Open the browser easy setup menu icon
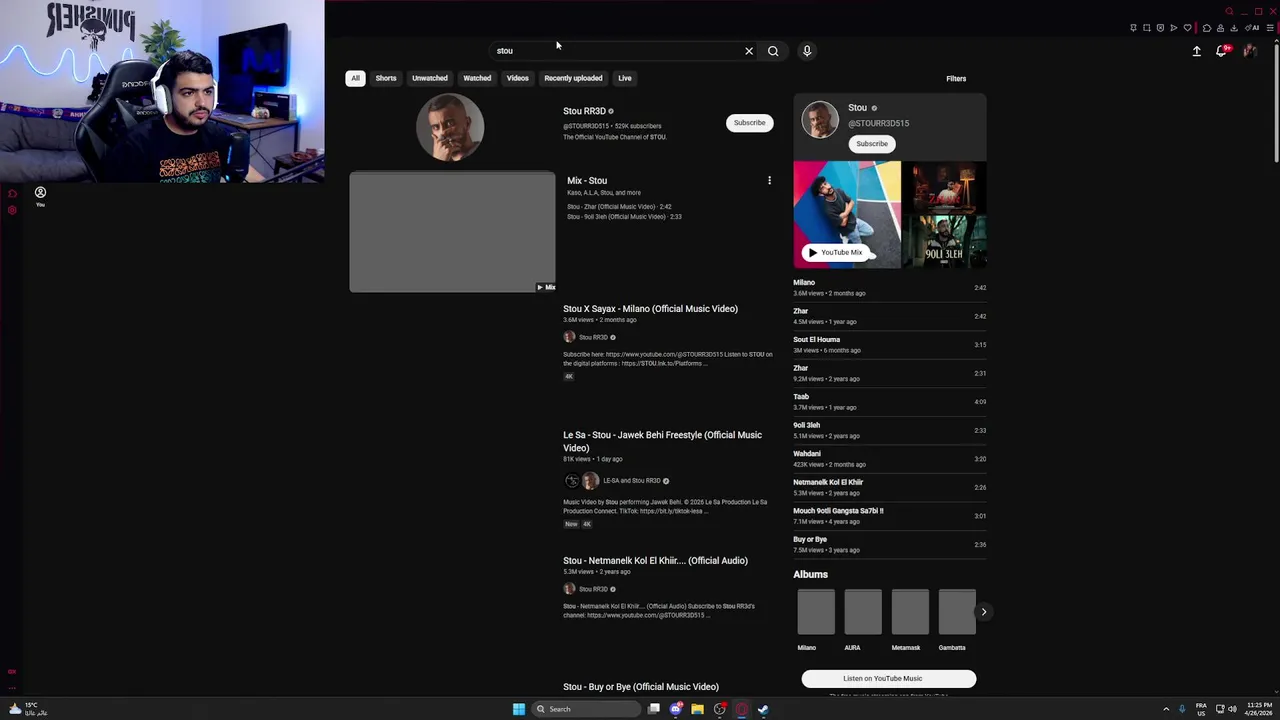 [x=1270, y=28]
